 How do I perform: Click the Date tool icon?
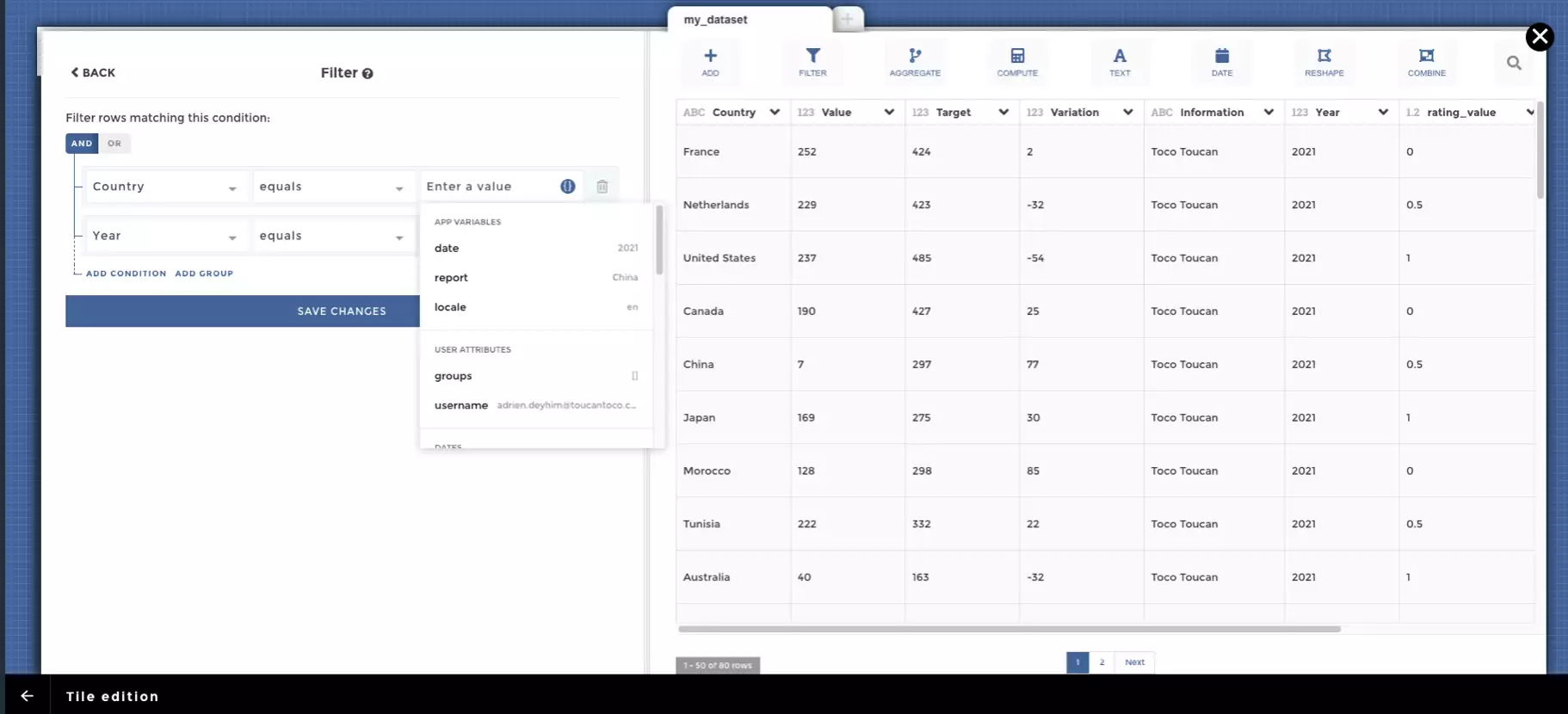coord(1221,62)
